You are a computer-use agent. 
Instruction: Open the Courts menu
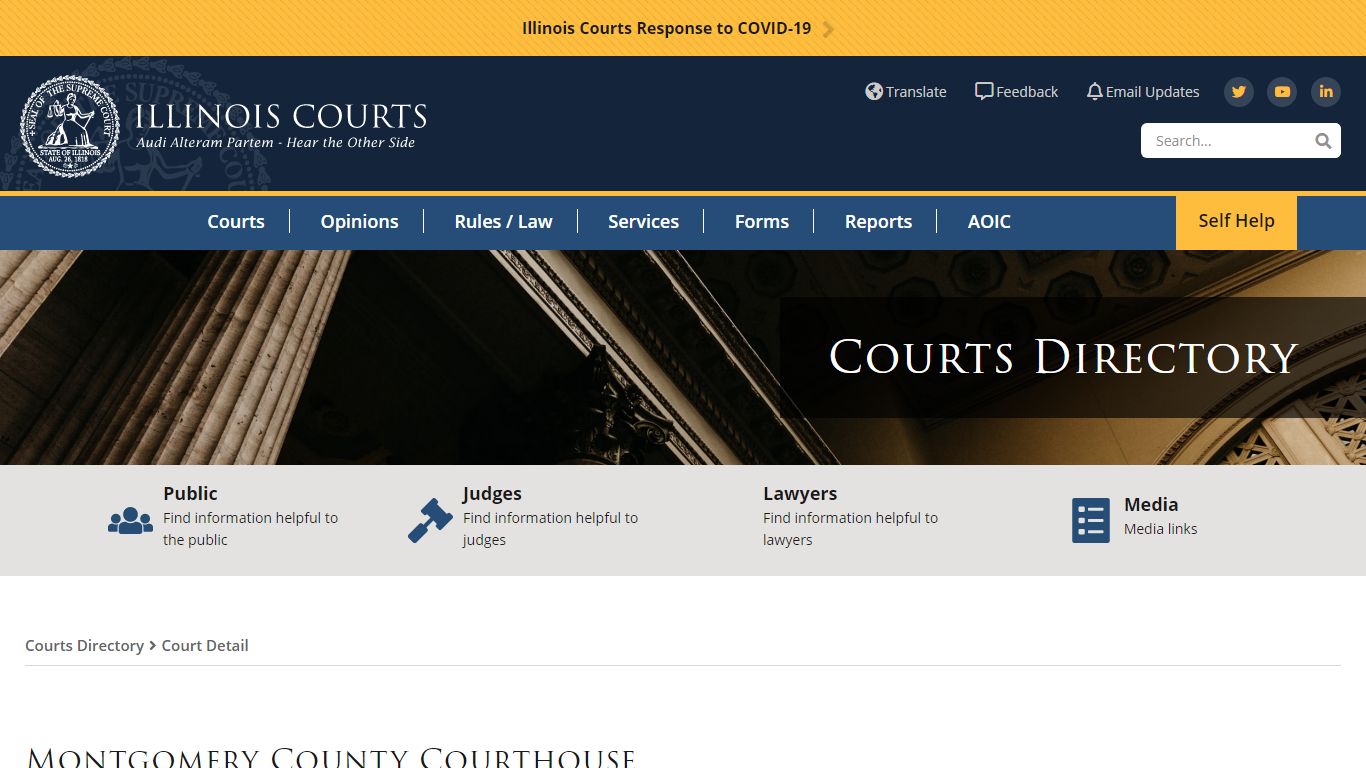coord(236,222)
